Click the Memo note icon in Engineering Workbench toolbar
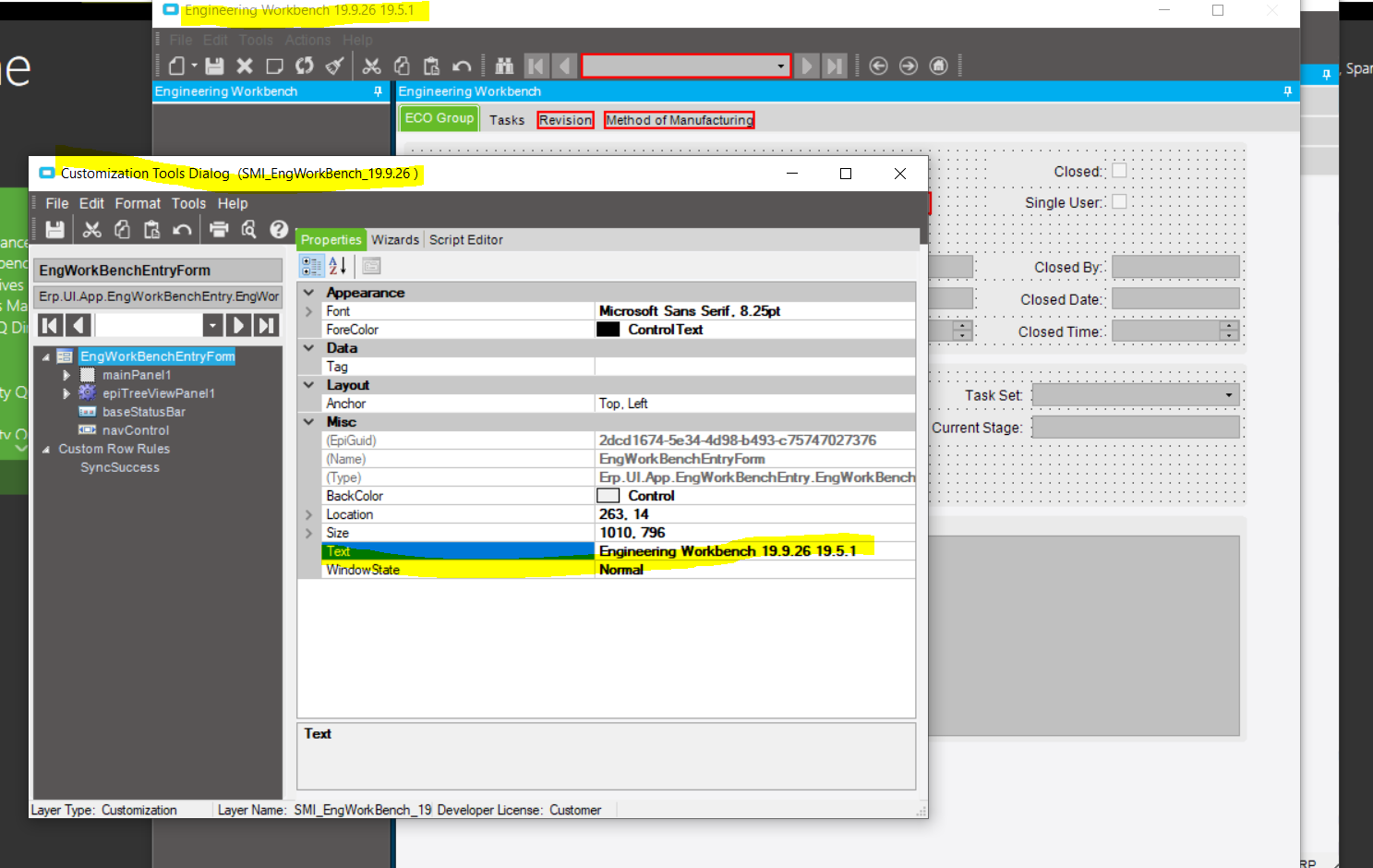The height and width of the screenshot is (868, 1373). point(274,66)
